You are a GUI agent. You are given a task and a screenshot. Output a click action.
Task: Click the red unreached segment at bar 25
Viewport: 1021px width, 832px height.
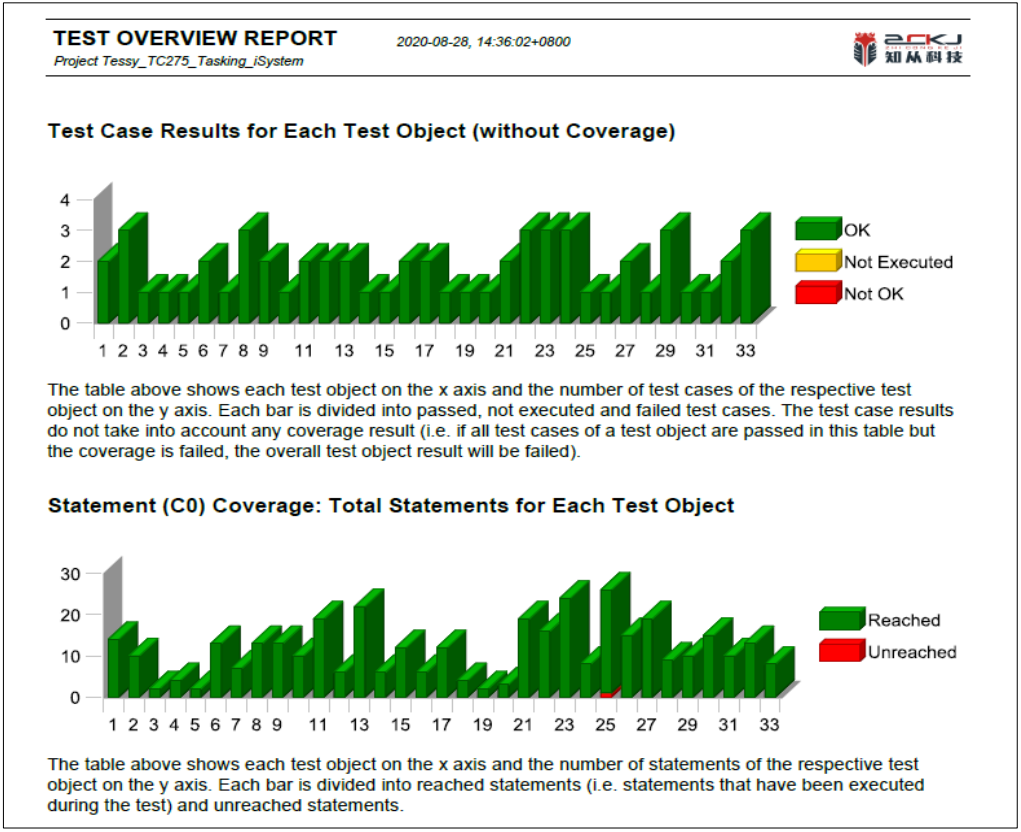click(608, 692)
